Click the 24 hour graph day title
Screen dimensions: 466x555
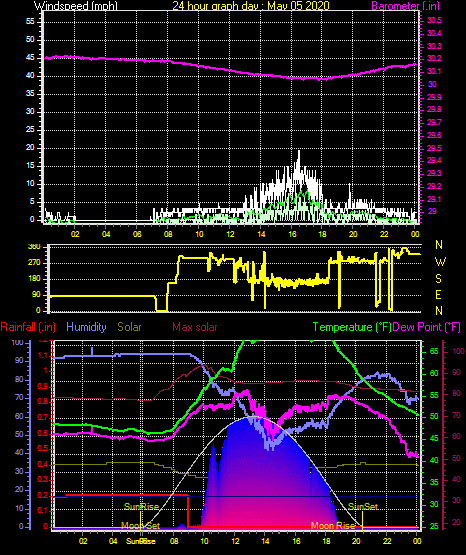tap(251, 5)
